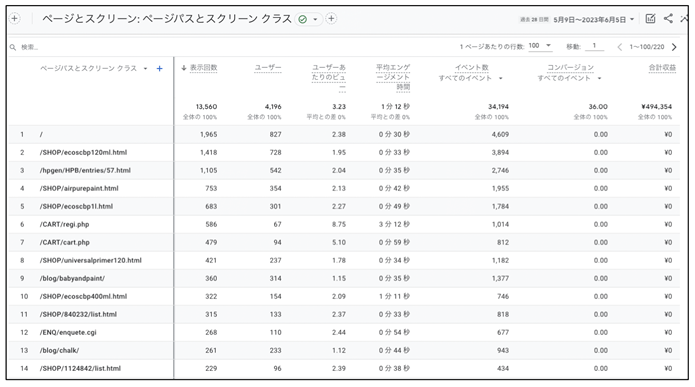Click the total revenue value ¥494,354
Screen dimensions: 695x387
click(x=656, y=107)
